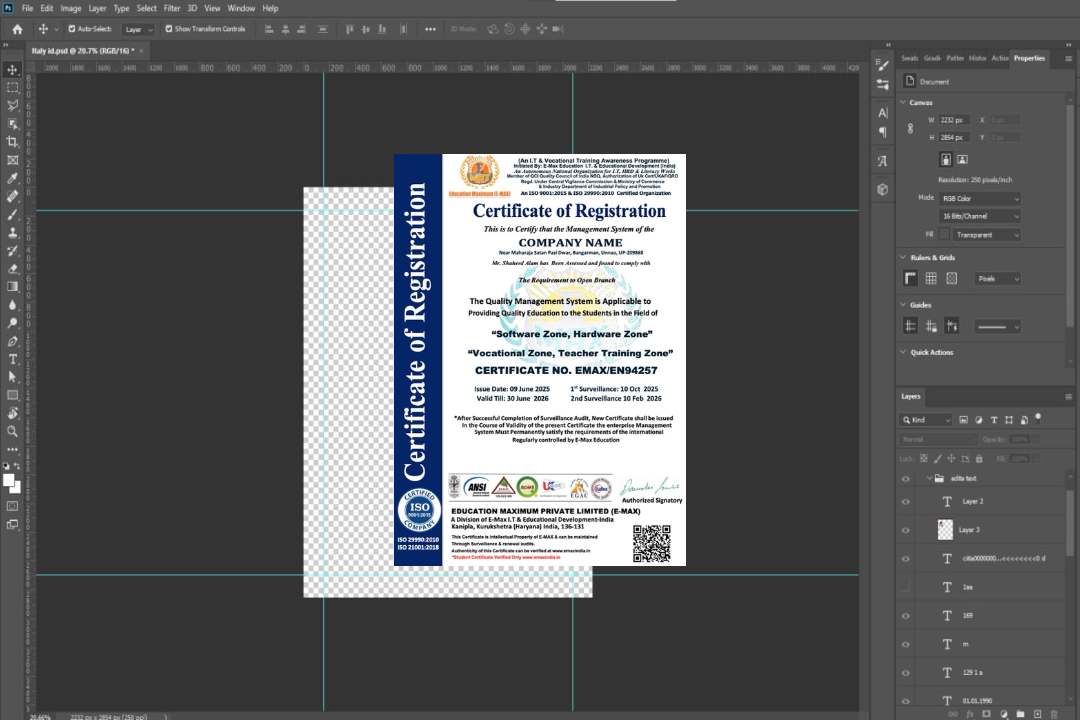
Task: Collapse the Quick Actions section
Action: tap(904, 352)
